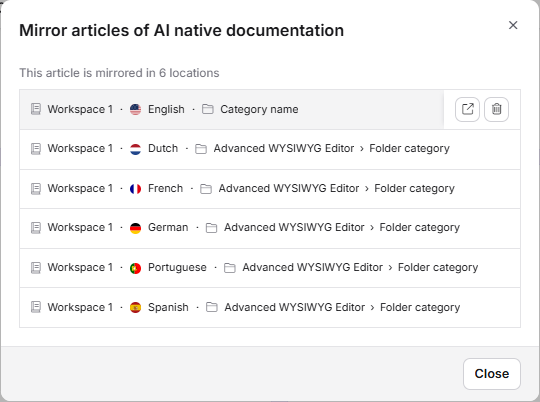This screenshot has width=540, height=402.
Task: Select 'Dutch' language label
Action: click(x=163, y=148)
